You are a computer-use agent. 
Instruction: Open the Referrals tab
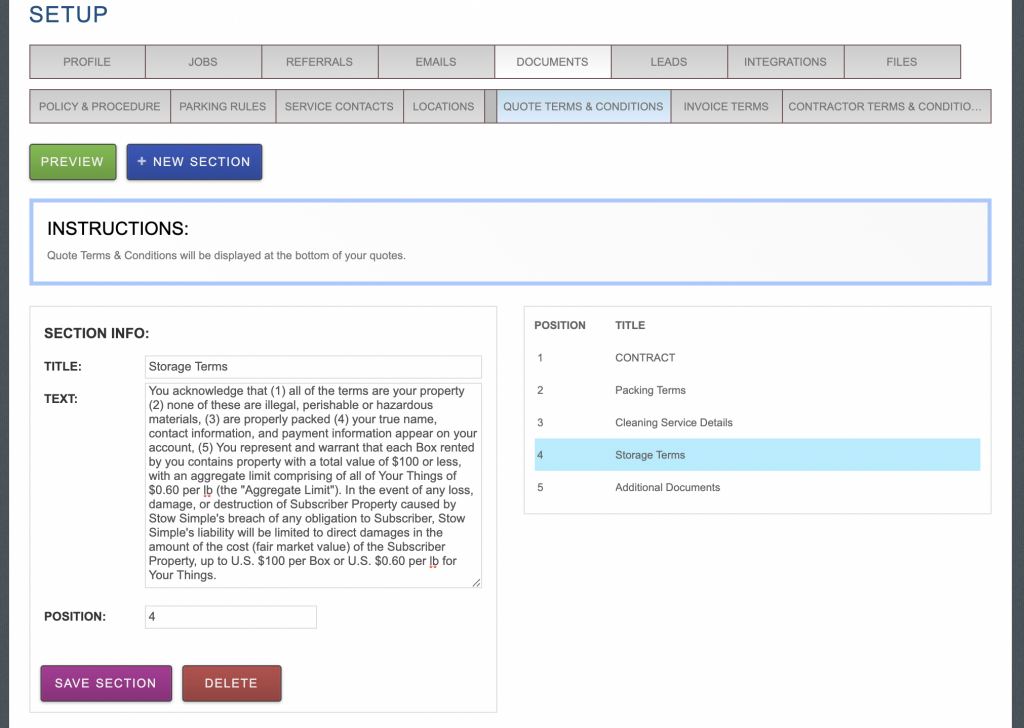tap(319, 62)
